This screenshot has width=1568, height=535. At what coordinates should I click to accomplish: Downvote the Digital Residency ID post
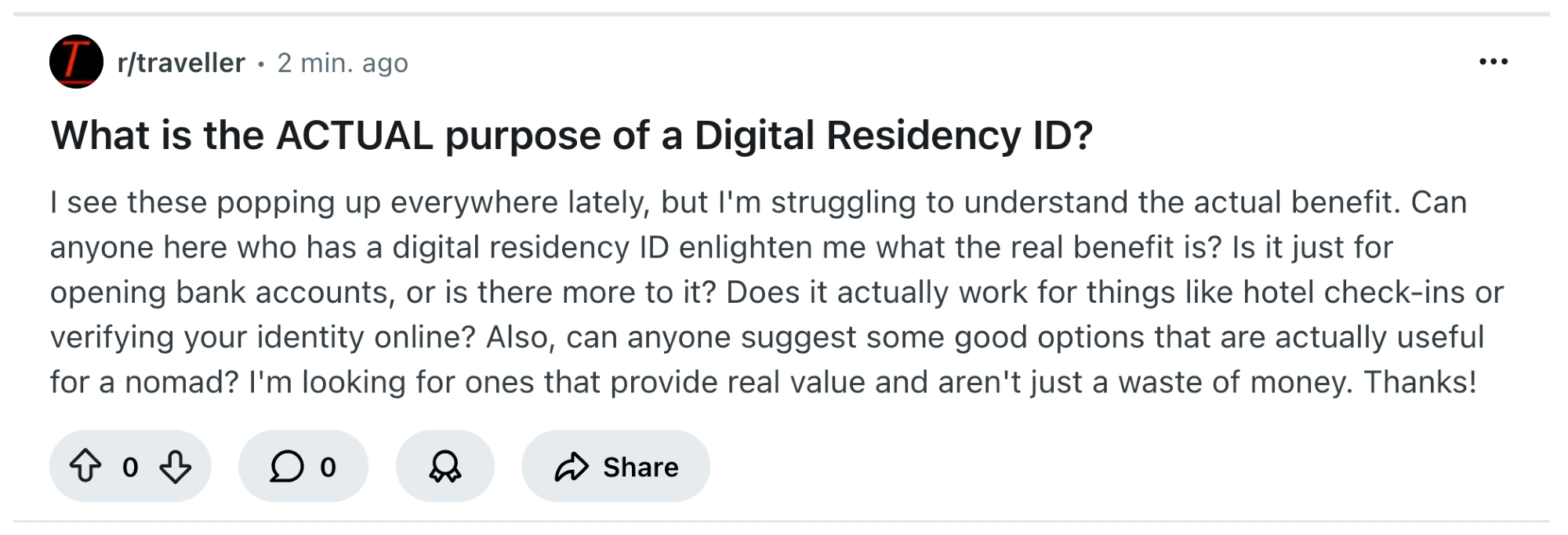pyautogui.click(x=175, y=466)
